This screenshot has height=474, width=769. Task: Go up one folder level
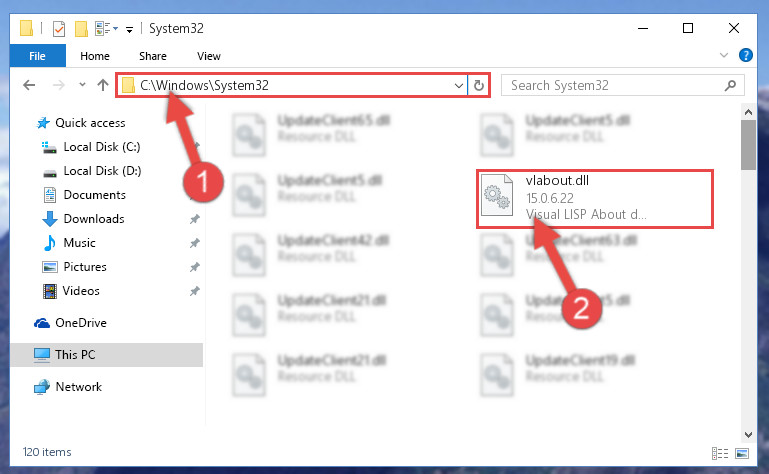[x=103, y=85]
